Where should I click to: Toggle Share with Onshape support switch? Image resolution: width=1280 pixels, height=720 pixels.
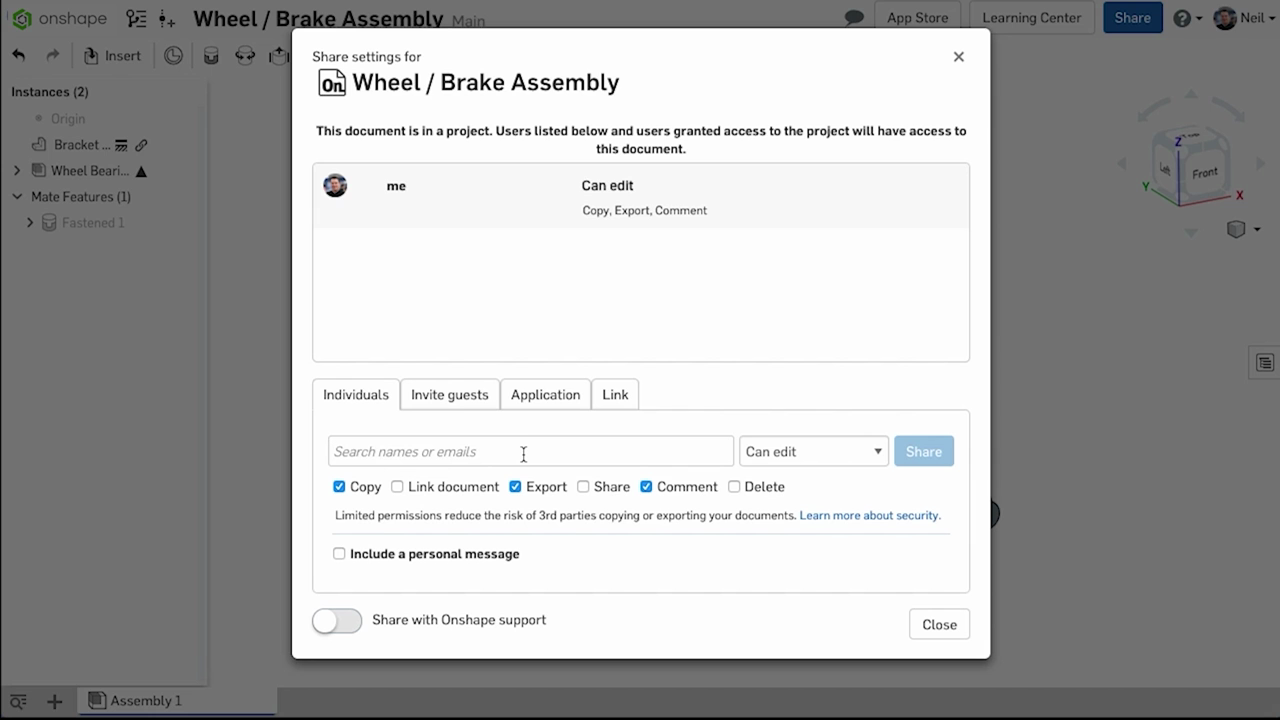pos(337,621)
